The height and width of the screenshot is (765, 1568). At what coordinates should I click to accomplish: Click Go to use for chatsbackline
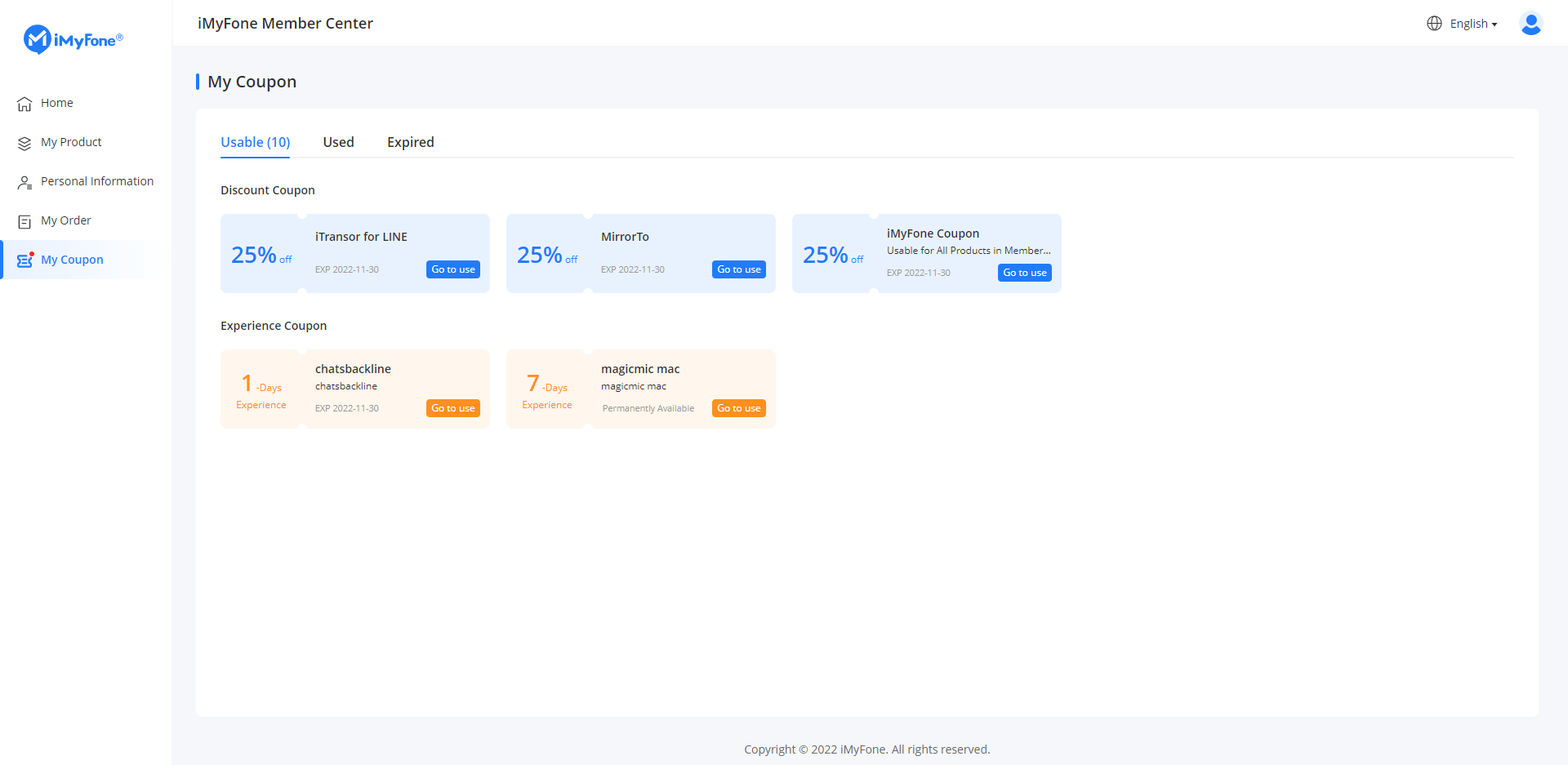coord(453,408)
